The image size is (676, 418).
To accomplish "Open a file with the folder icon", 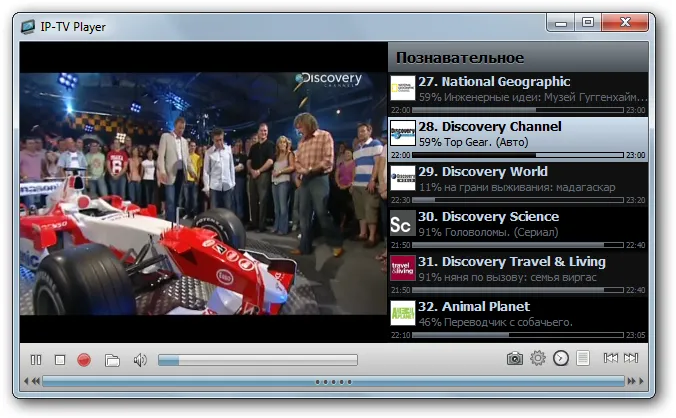I will pyautogui.click(x=112, y=360).
